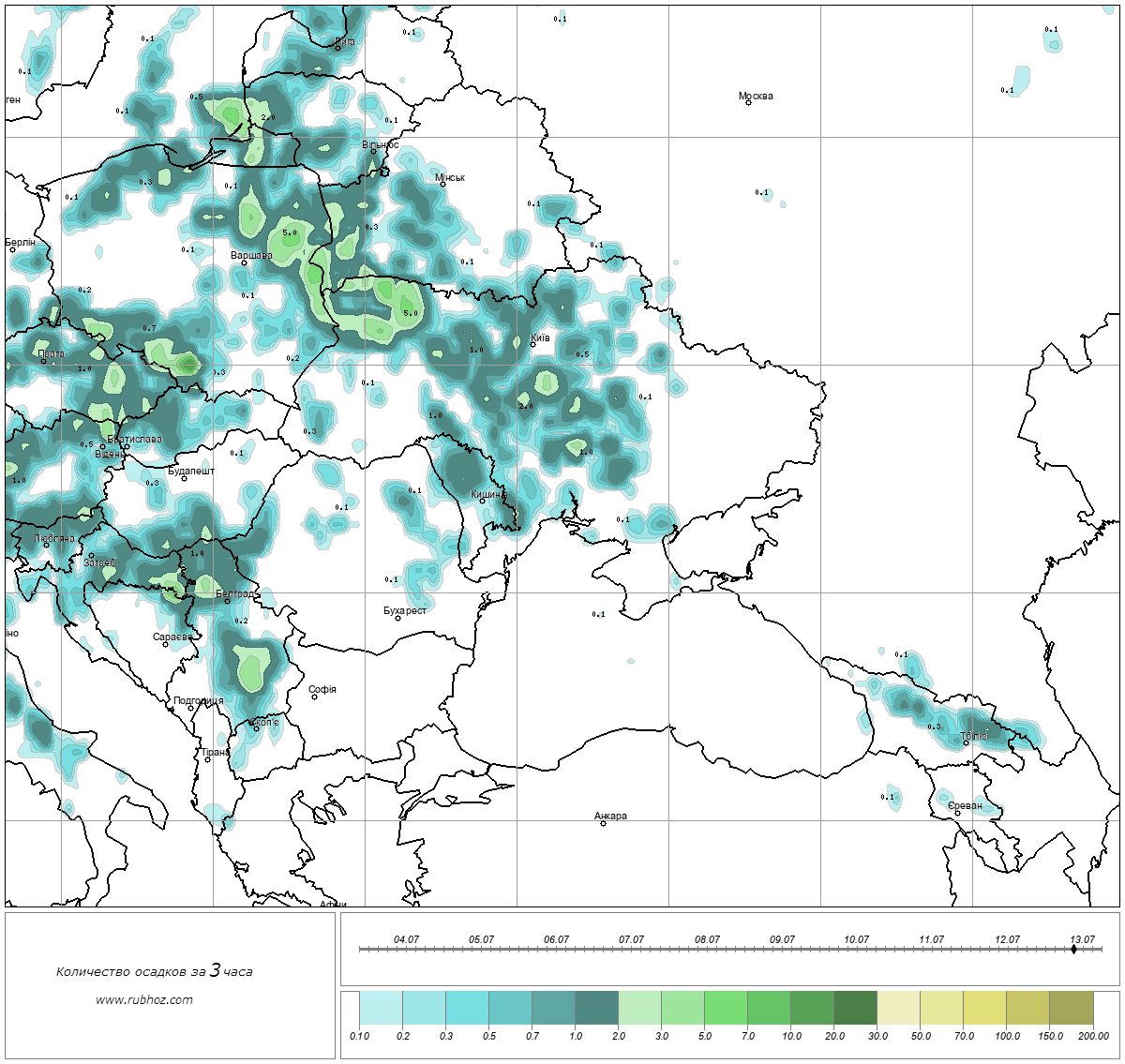The height and width of the screenshot is (1064, 1125).
Task: Click the pale yellow 30.0–50.0 legend swatch
Action: tap(899, 1009)
